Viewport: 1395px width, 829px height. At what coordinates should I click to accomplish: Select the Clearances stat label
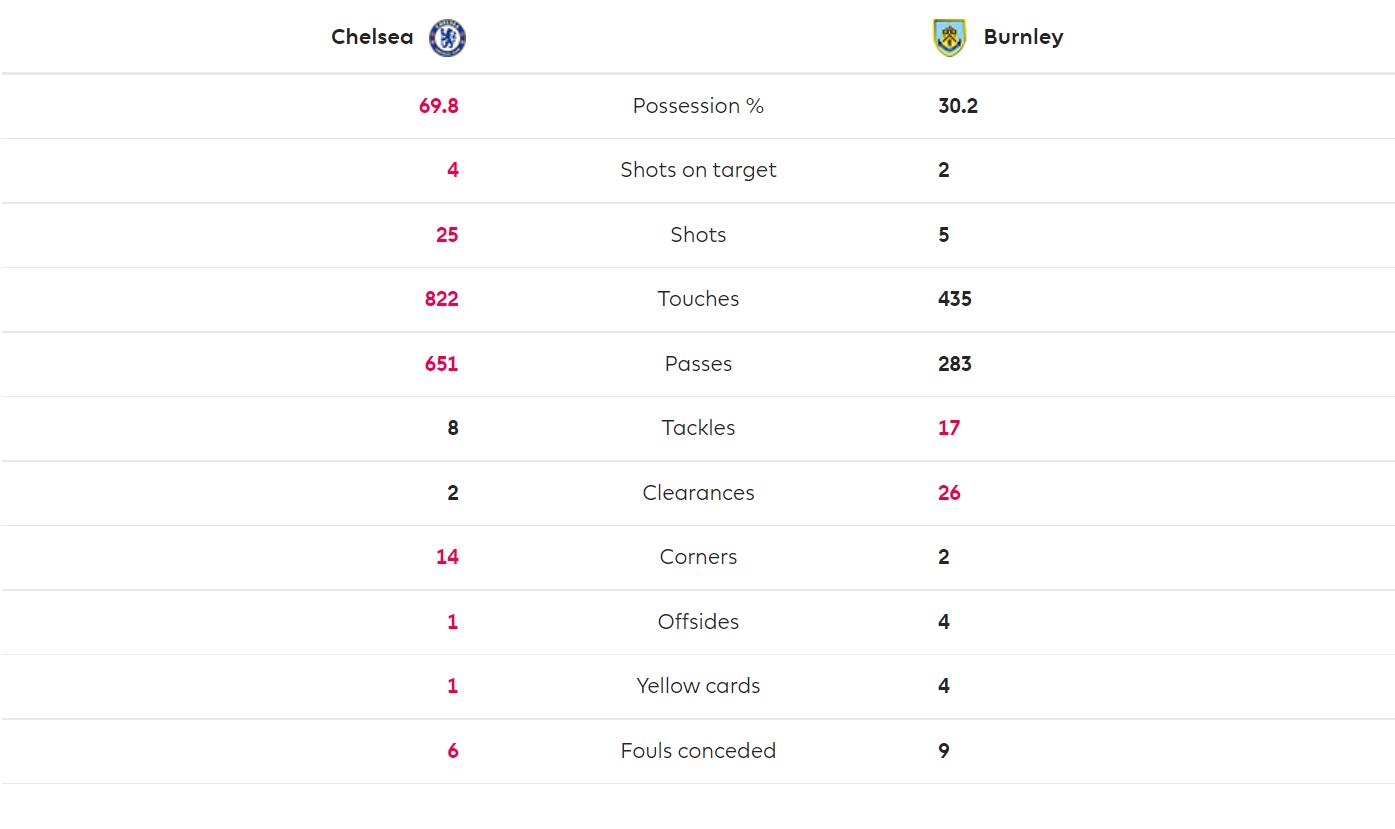(x=698, y=493)
